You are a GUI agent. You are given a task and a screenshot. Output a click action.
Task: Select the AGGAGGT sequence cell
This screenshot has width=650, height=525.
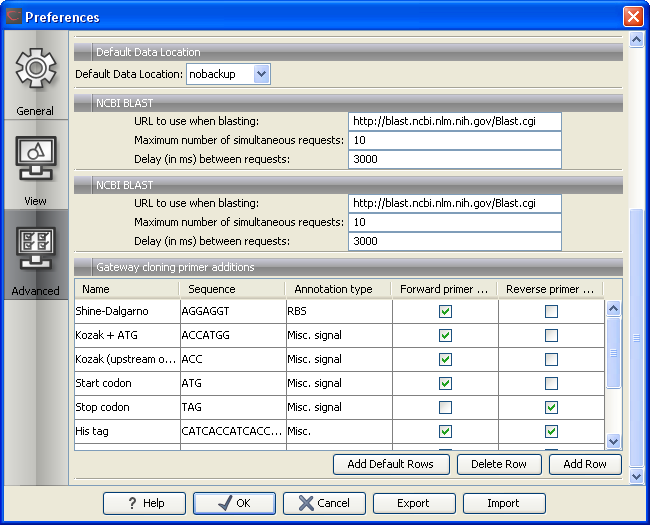pos(233,311)
